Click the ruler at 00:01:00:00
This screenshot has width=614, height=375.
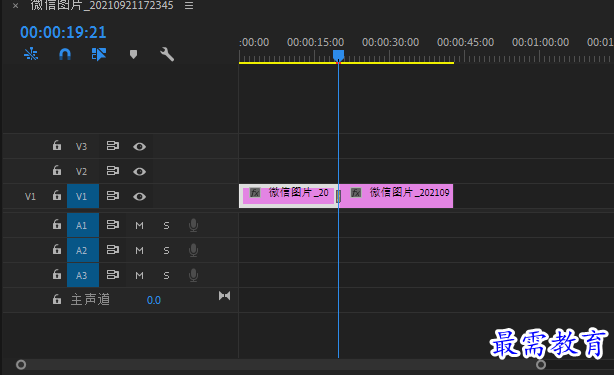point(540,42)
